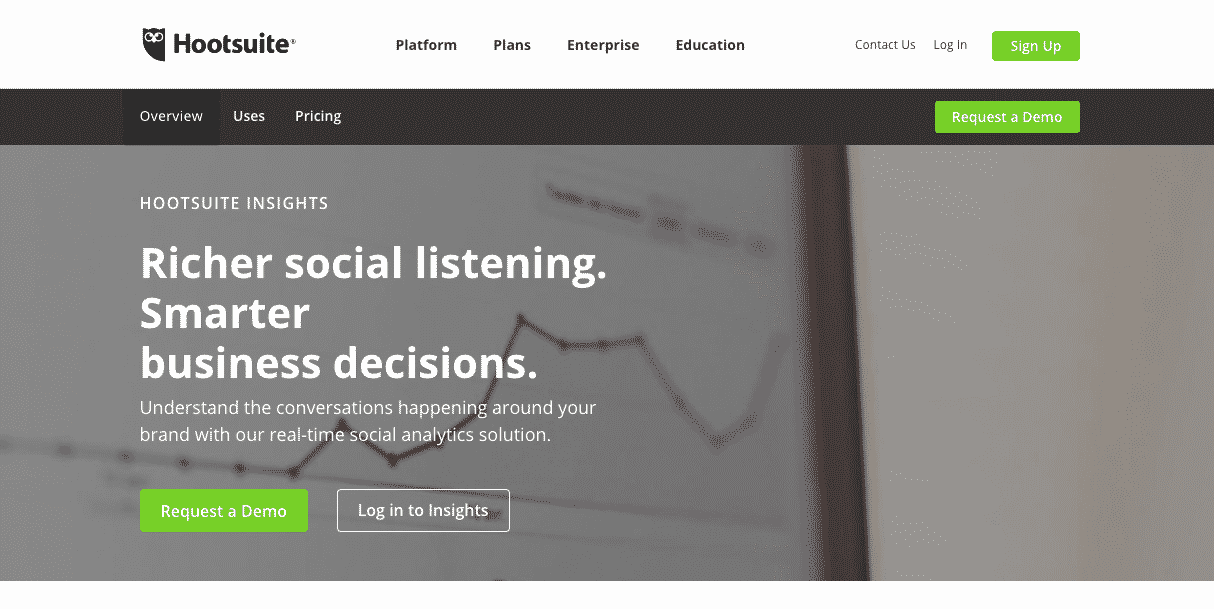Click Request a Demo in the dark sub-navigation bar

point(1007,117)
